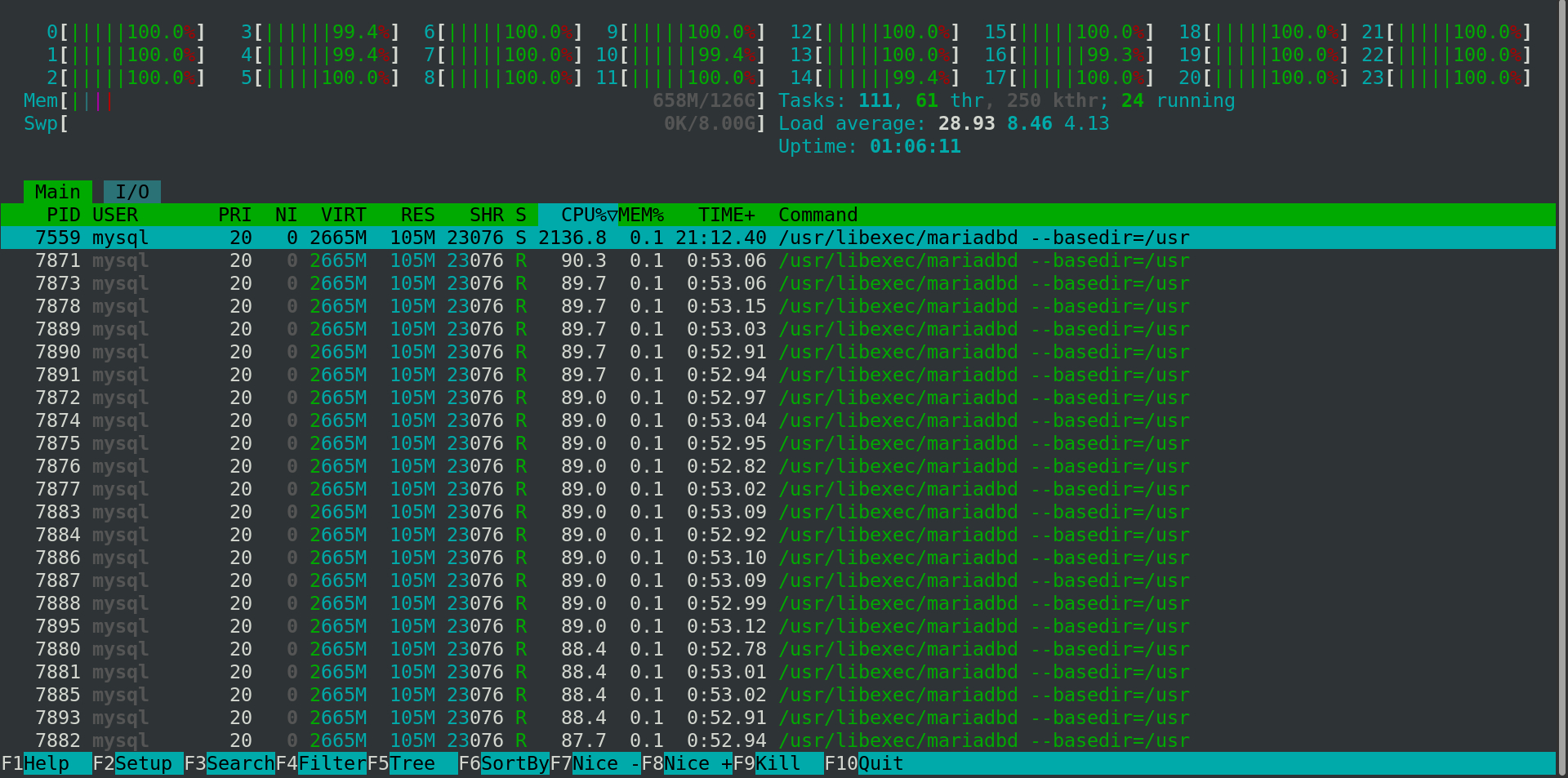
Task: Click F8 Nice + to raise niceness
Action: click(687, 763)
